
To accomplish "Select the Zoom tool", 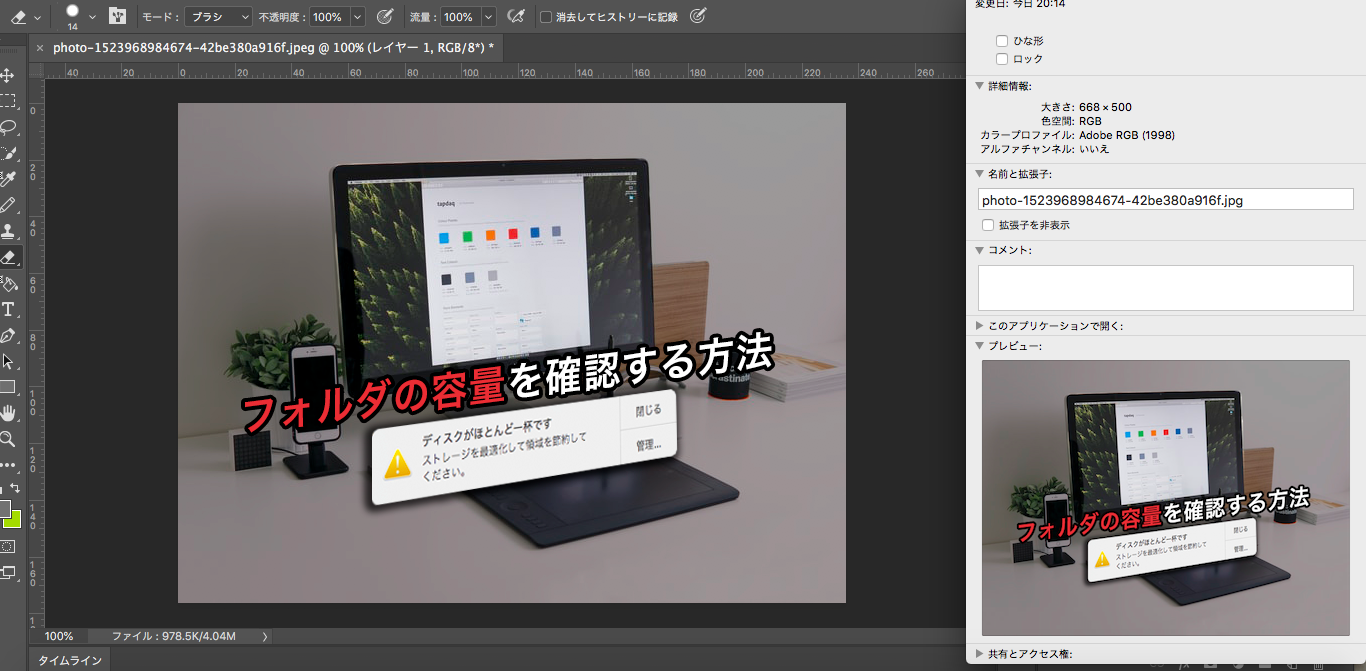I will point(8,439).
